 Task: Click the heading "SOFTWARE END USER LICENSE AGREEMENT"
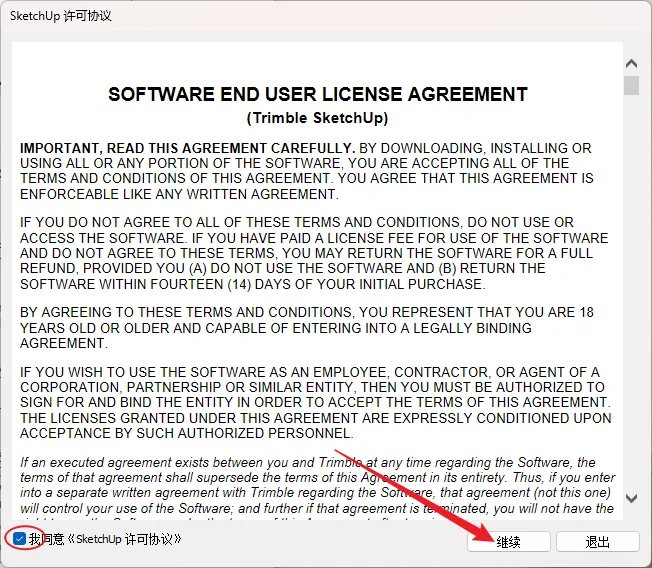pos(318,94)
